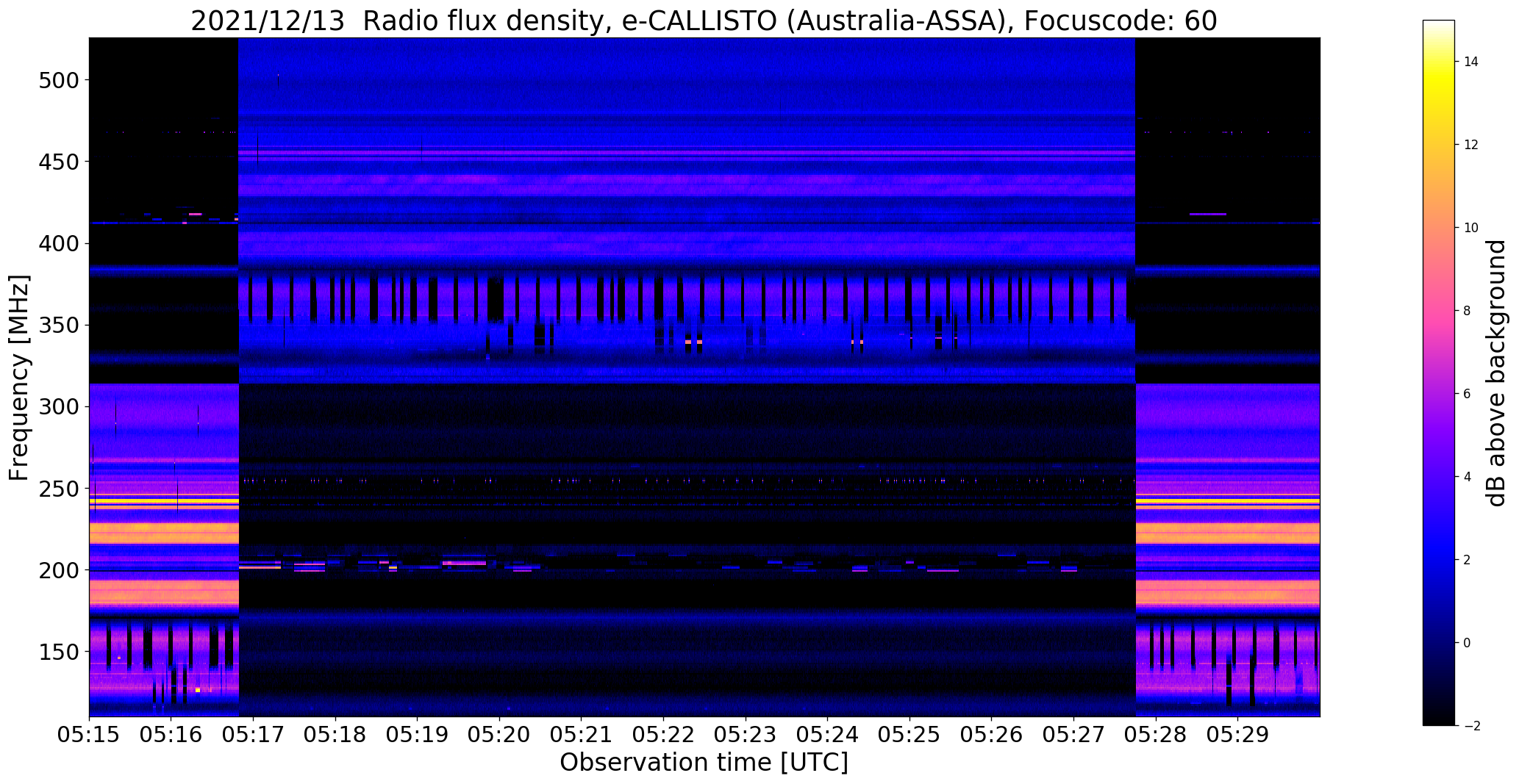Screen dimensions: 1519x784
Task: Click the 05:25 time tick label
Action: tap(910, 735)
